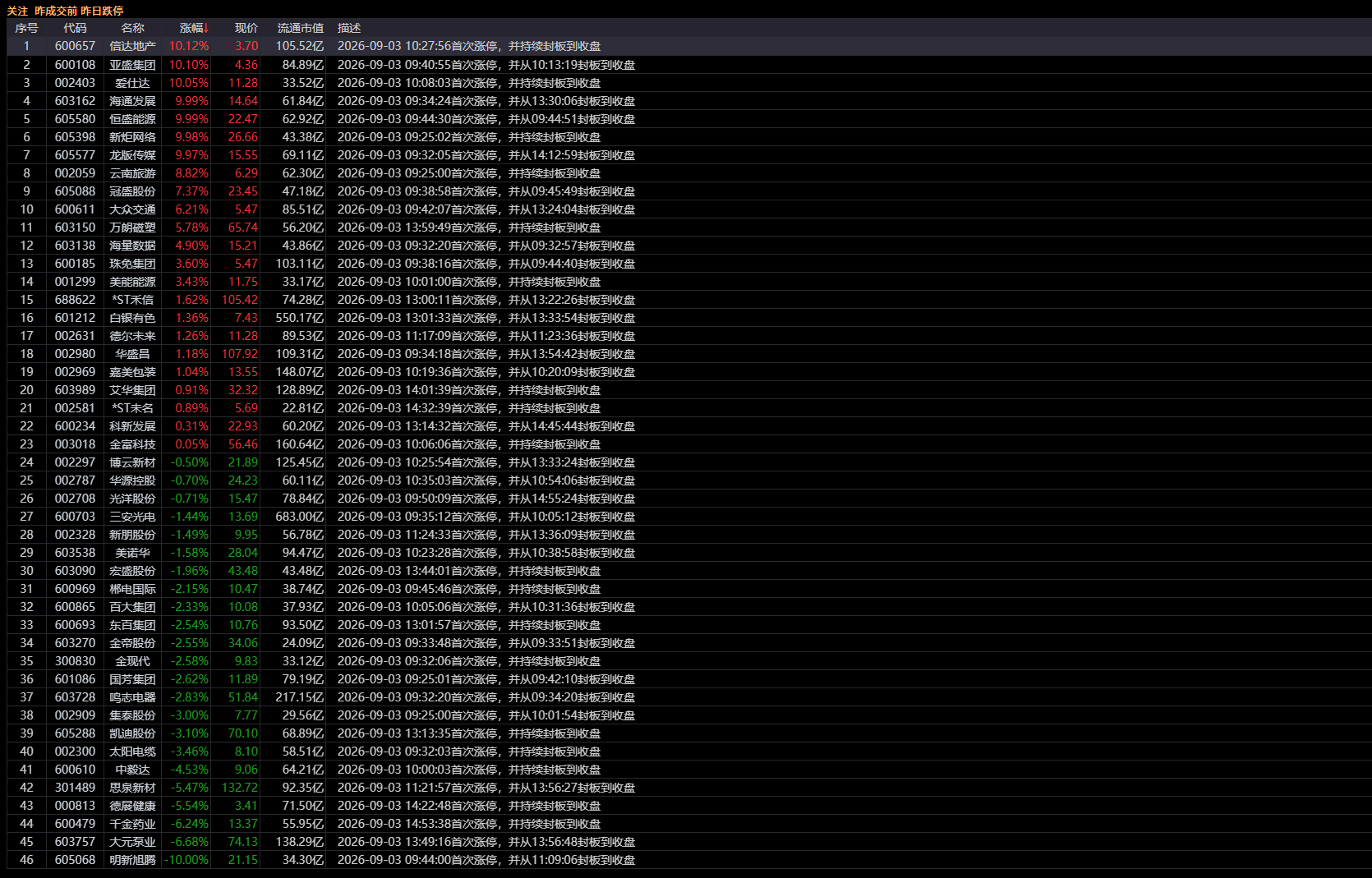The width and height of the screenshot is (1372, 878).
Task: Click the -10.00% change of 明新旭腾
Action: tap(187, 859)
